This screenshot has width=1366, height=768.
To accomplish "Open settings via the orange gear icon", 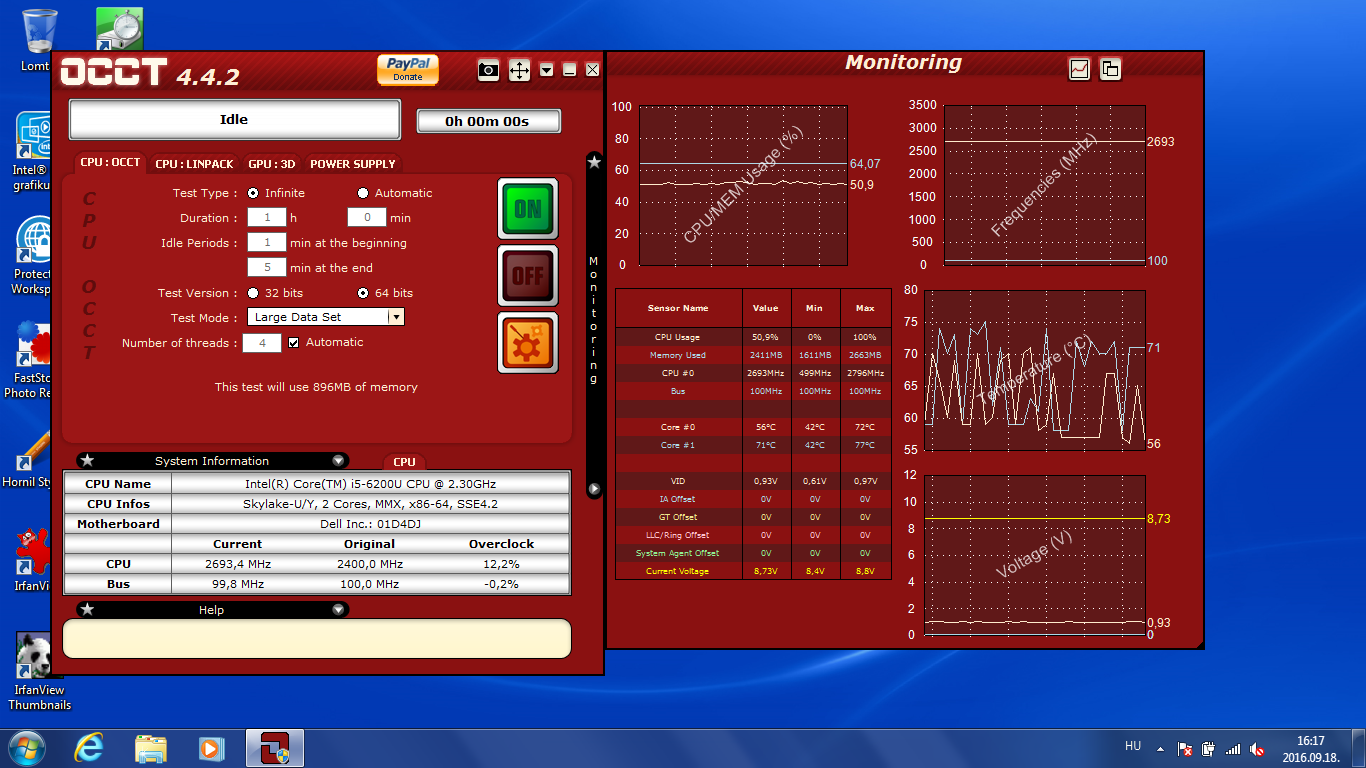I will [527, 342].
